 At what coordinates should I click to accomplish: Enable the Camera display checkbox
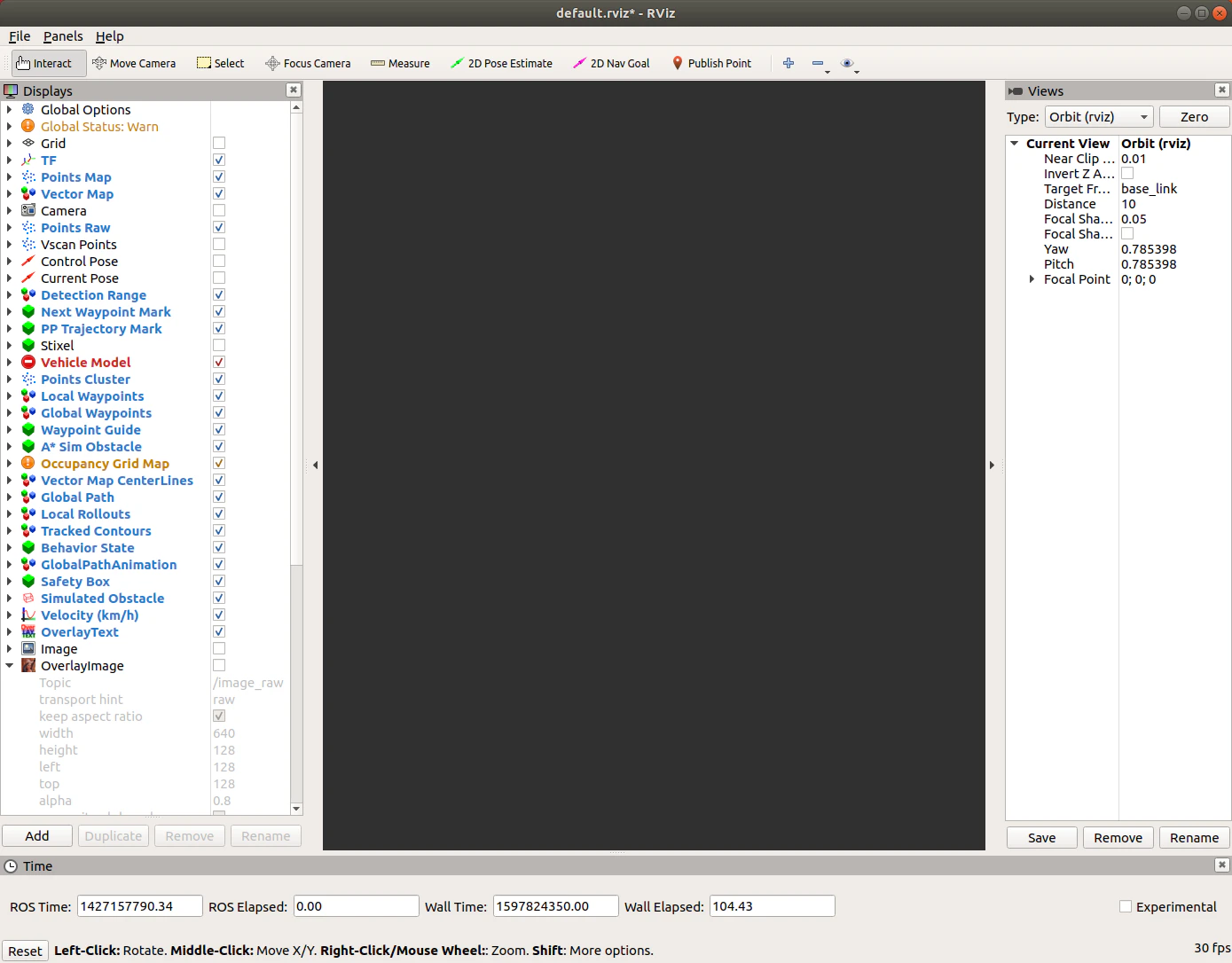tap(219, 210)
